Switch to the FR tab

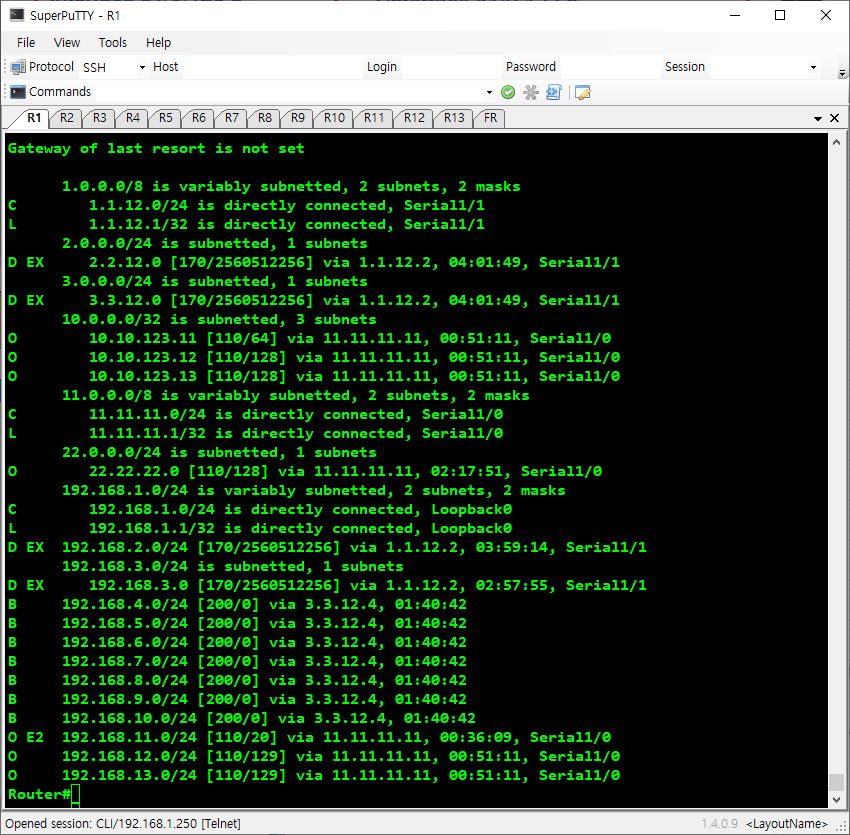[491, 118]
